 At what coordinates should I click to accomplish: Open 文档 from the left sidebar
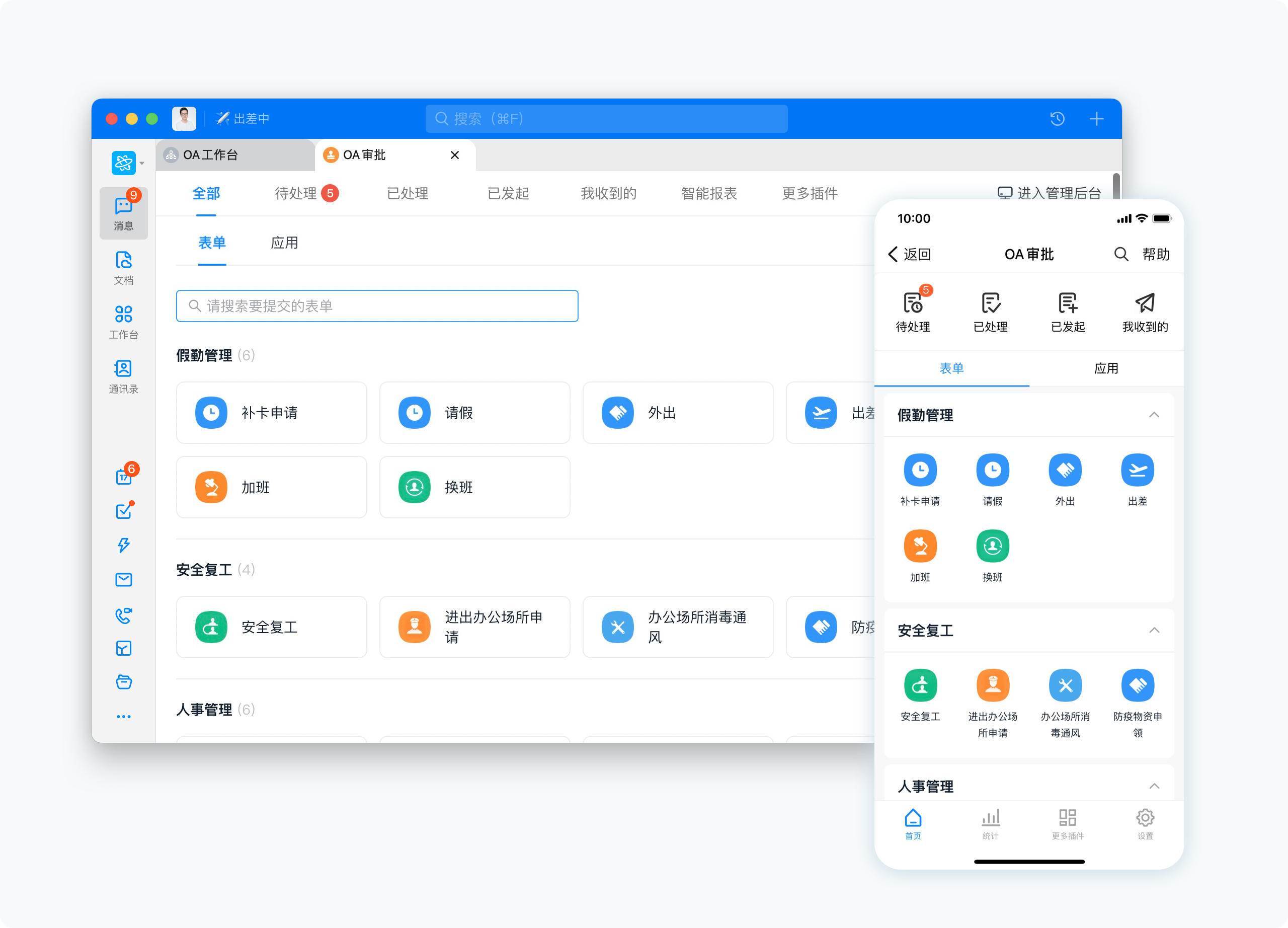[123, 268]
